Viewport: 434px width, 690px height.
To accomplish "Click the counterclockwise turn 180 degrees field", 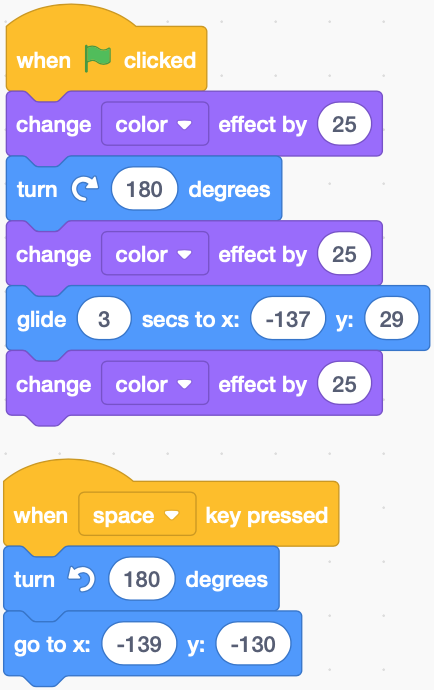I will pyautogui.click(x=142, y=579).
